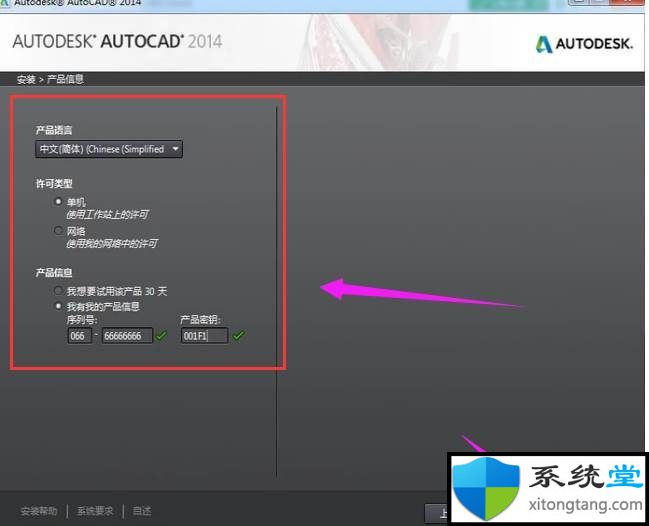
Task: Click the serial number prefix field 066
Action: click(79, 336)
